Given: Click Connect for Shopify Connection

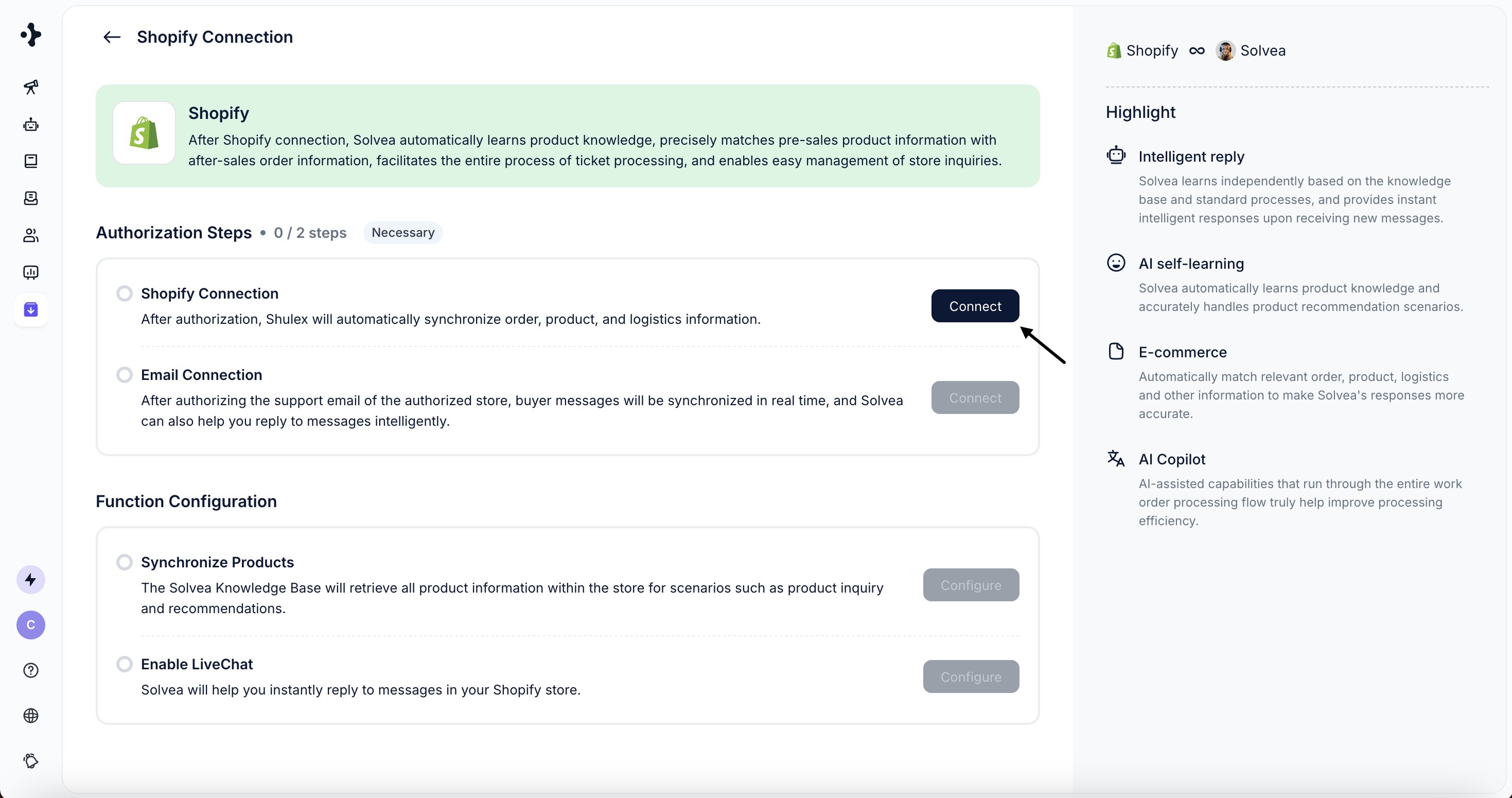Looking at the screenshot, I should [975, 306].
